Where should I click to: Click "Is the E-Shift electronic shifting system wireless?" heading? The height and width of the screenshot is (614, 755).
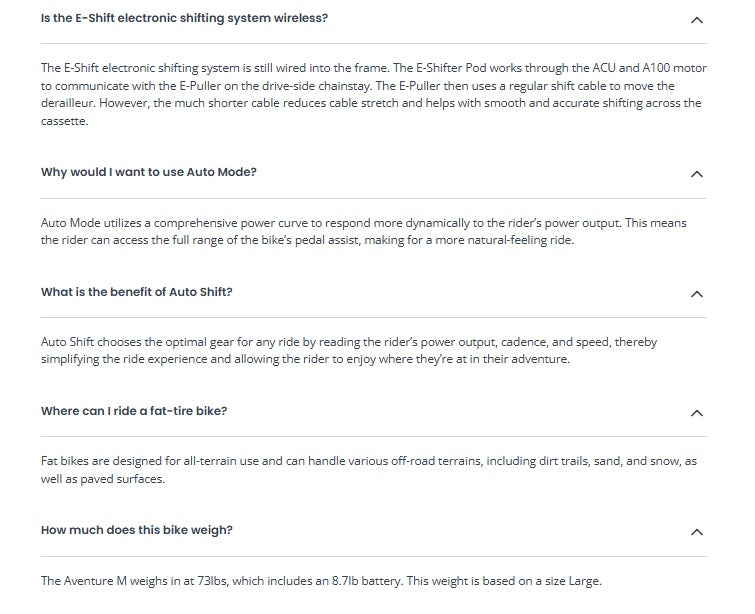pos(184,19)
